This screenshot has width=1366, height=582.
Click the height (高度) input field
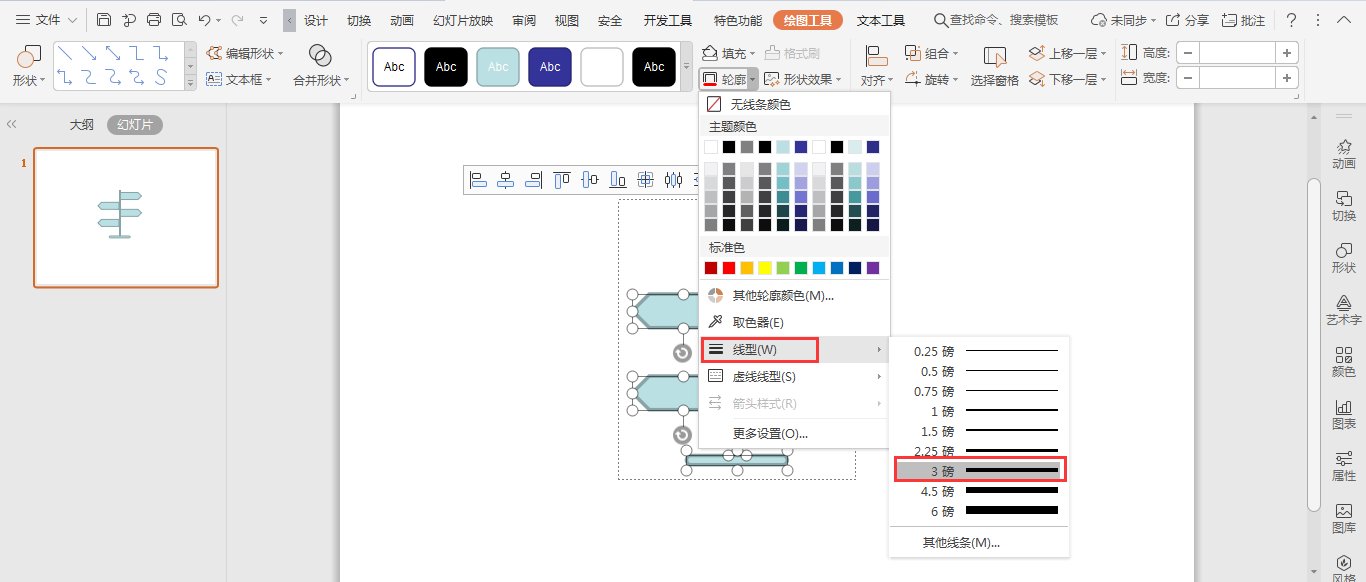coord(1237,53)
